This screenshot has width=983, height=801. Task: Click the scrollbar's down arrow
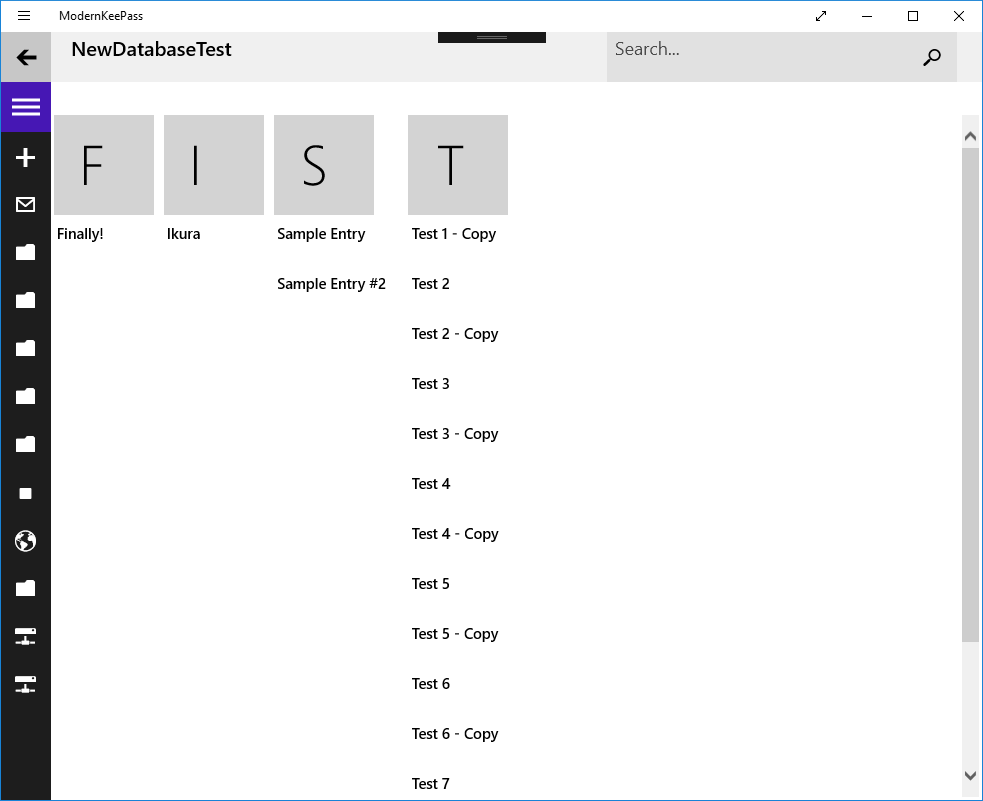pos(970,775)
